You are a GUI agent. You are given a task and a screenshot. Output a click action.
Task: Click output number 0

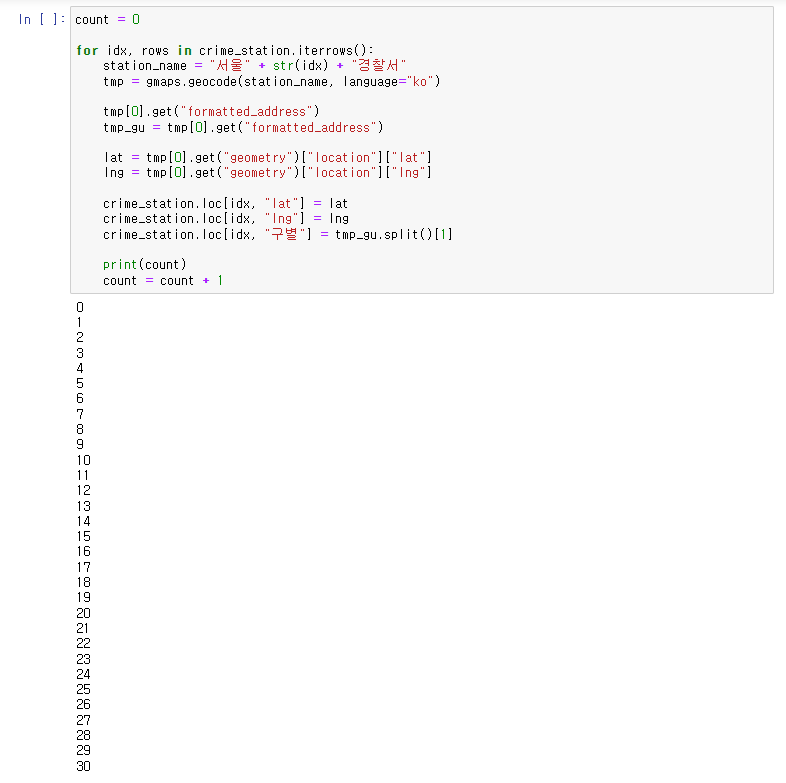[80, 307]
